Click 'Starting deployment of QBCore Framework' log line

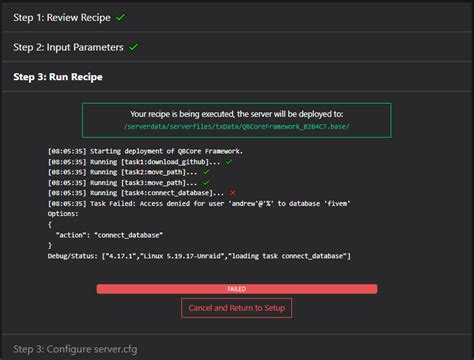[x=145, y=151]
